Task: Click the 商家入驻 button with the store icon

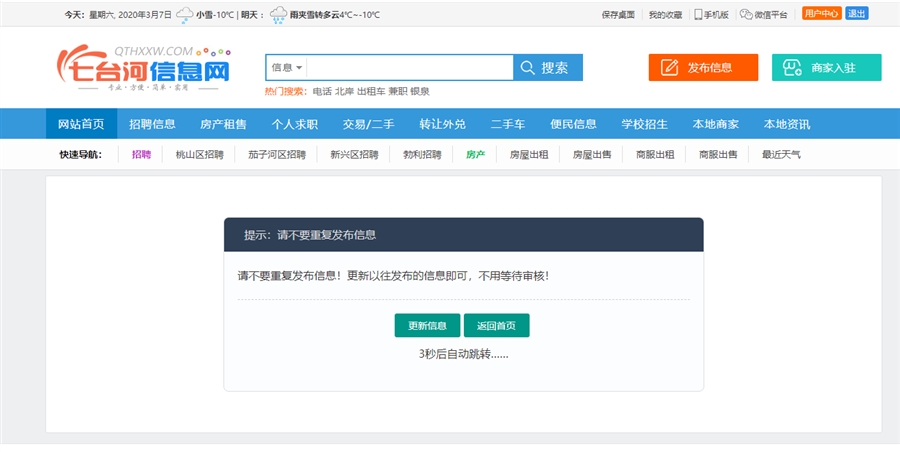Action: 826,68
